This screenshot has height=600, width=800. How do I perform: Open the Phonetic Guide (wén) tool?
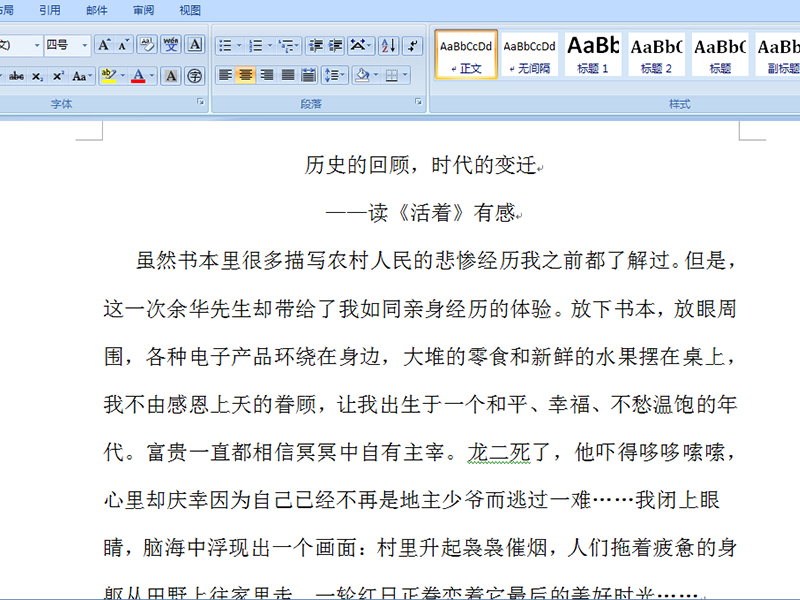[x=171, y=45]
